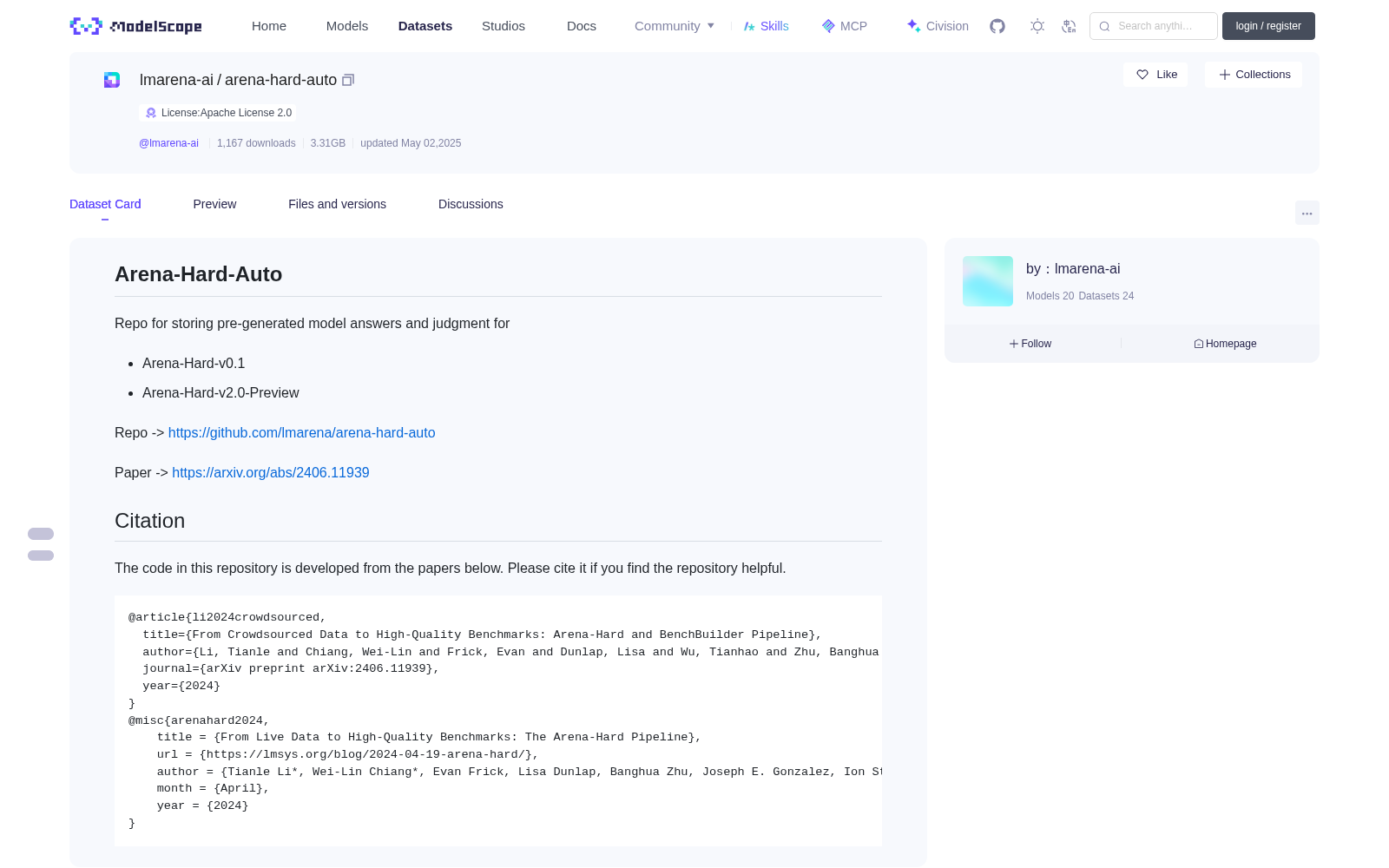Open the Discussions tab
This screenshot has width=1389, height=868.
[471, 204]
